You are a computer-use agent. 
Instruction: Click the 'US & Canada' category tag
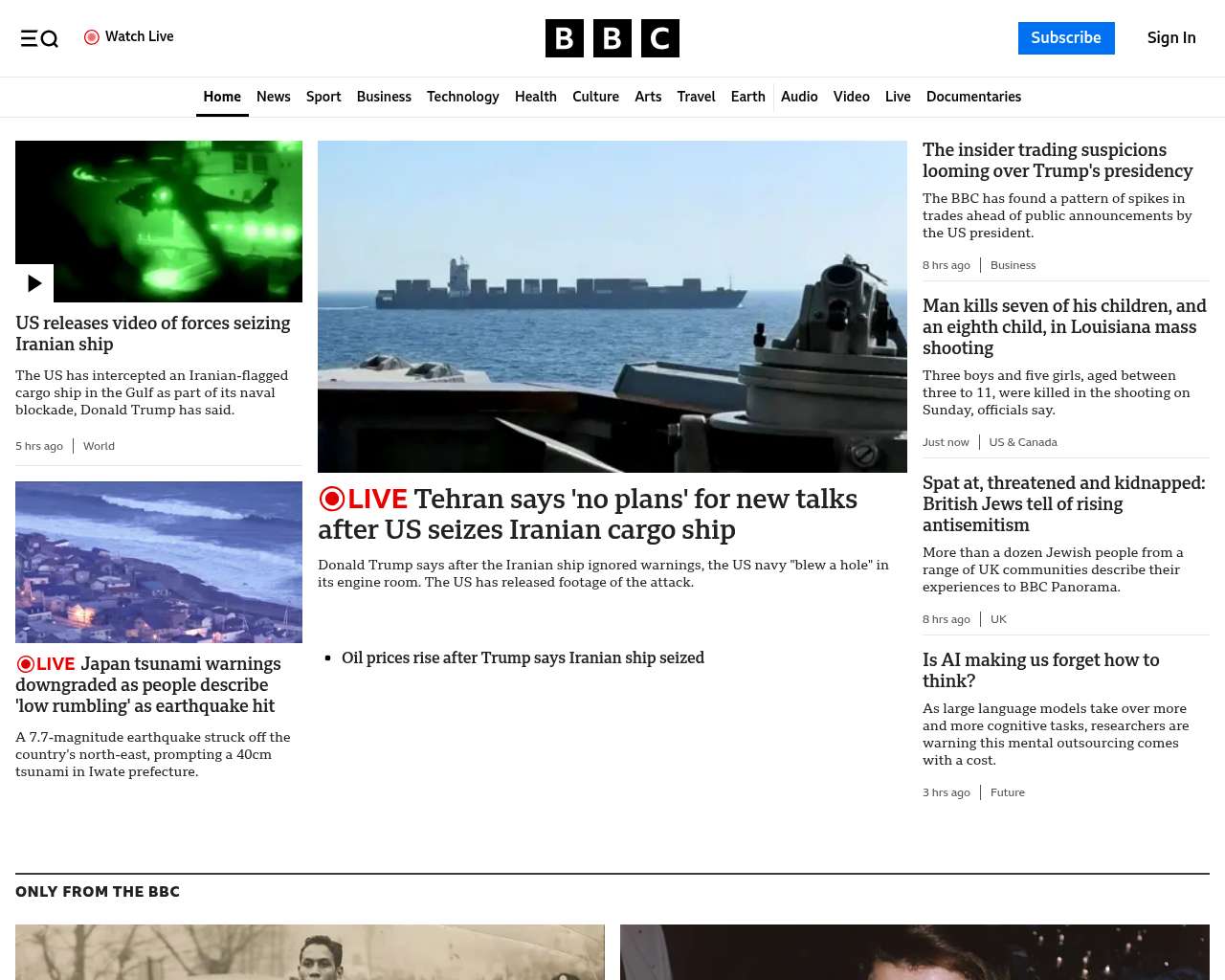click(1022, 442)
